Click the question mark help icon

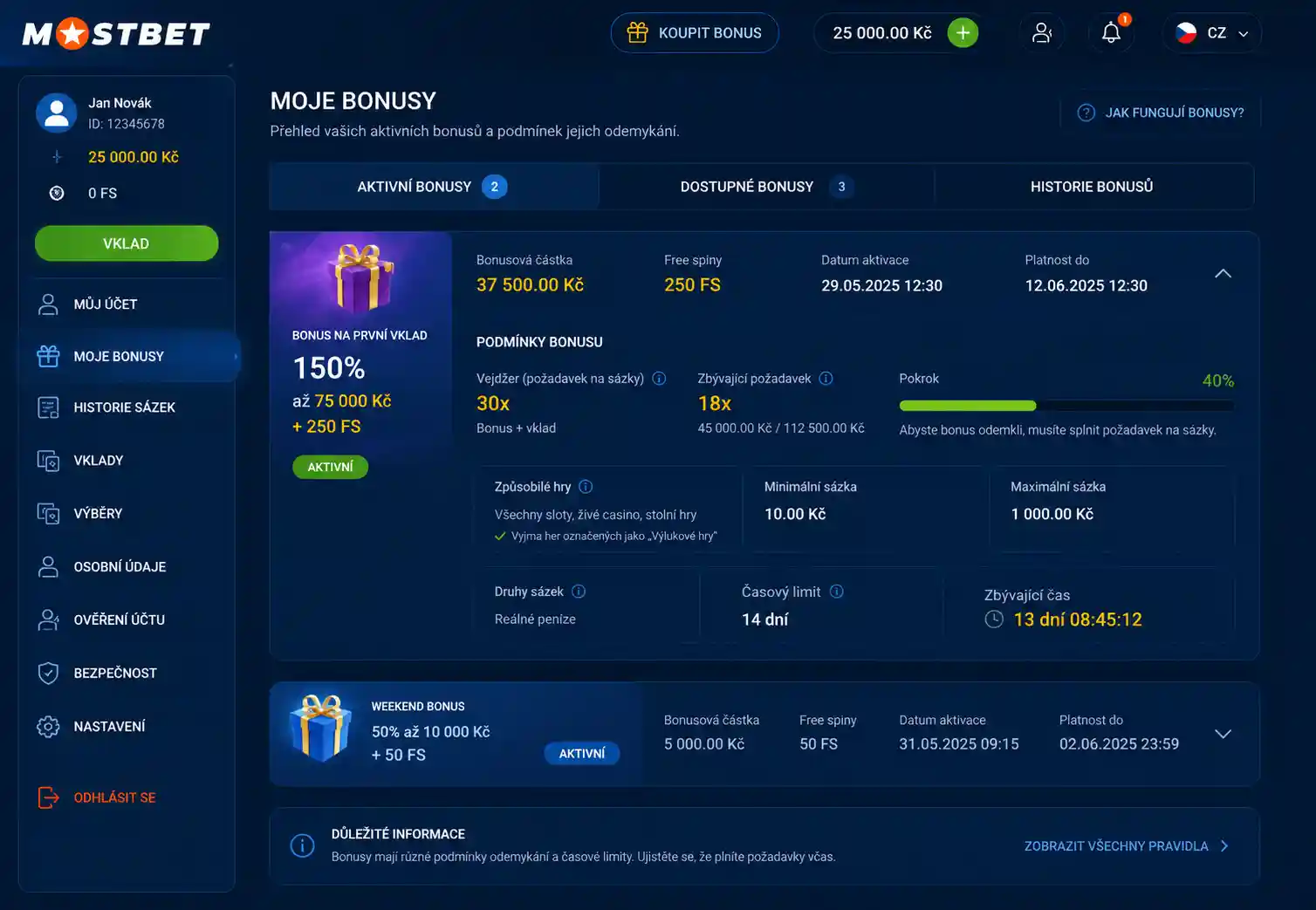click(1086, 113)
